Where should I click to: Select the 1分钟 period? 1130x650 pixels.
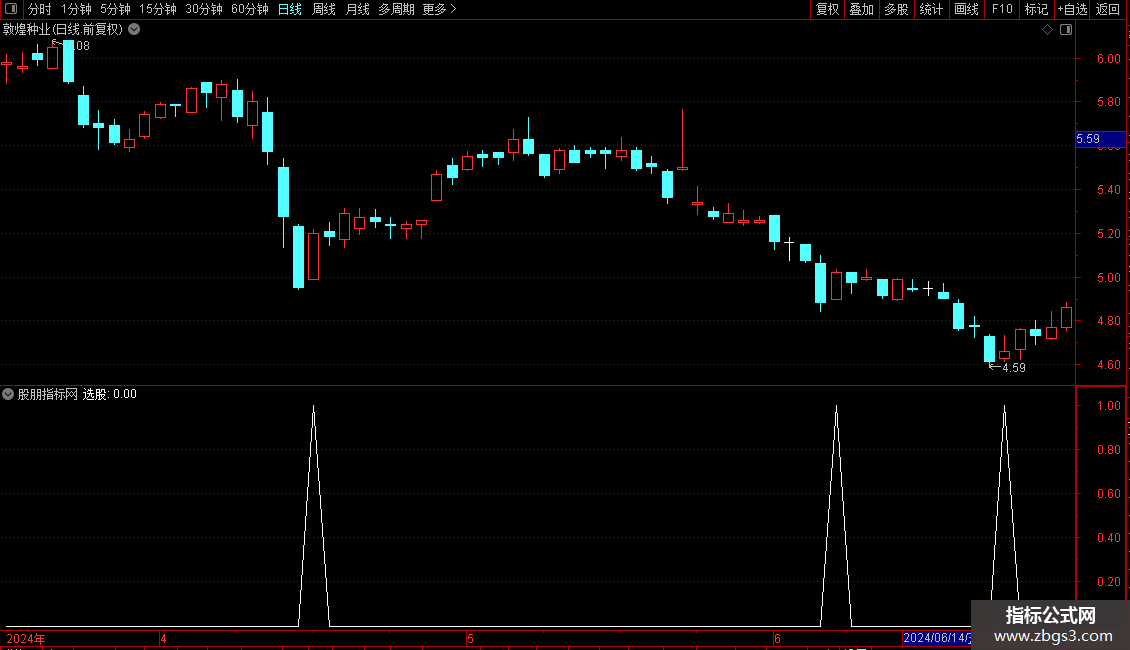coord(76,9)
